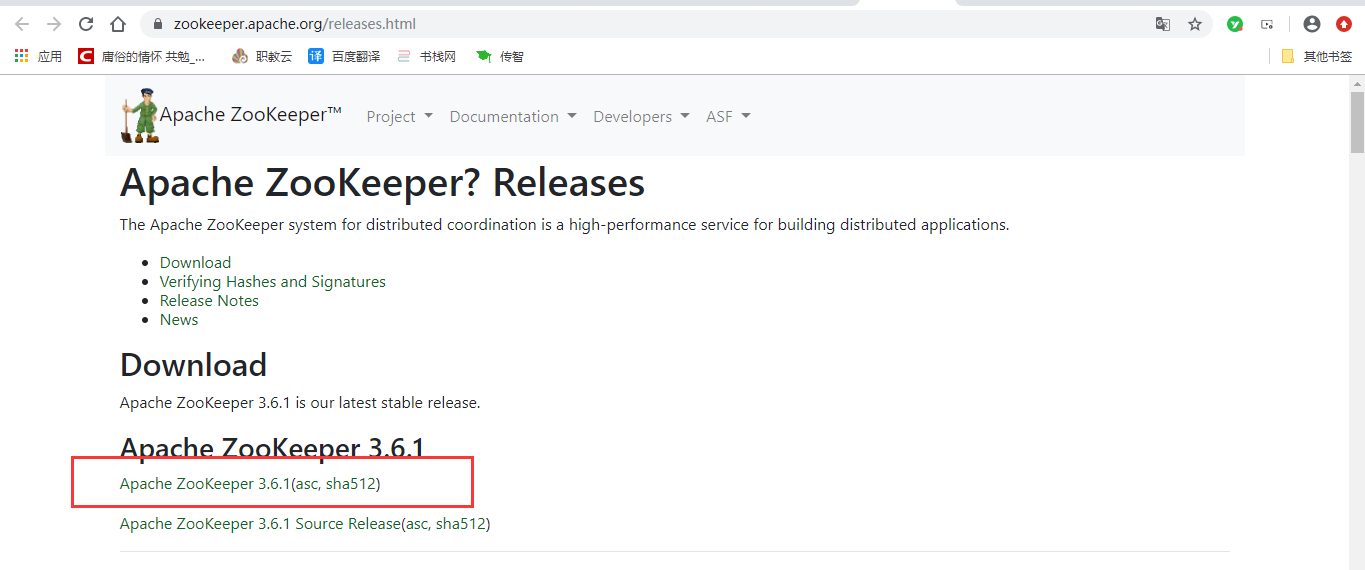Click the red update arrow icon
Image resolution: width=1365 pixels, height=570 pixels.
(x=1344, y=24)
